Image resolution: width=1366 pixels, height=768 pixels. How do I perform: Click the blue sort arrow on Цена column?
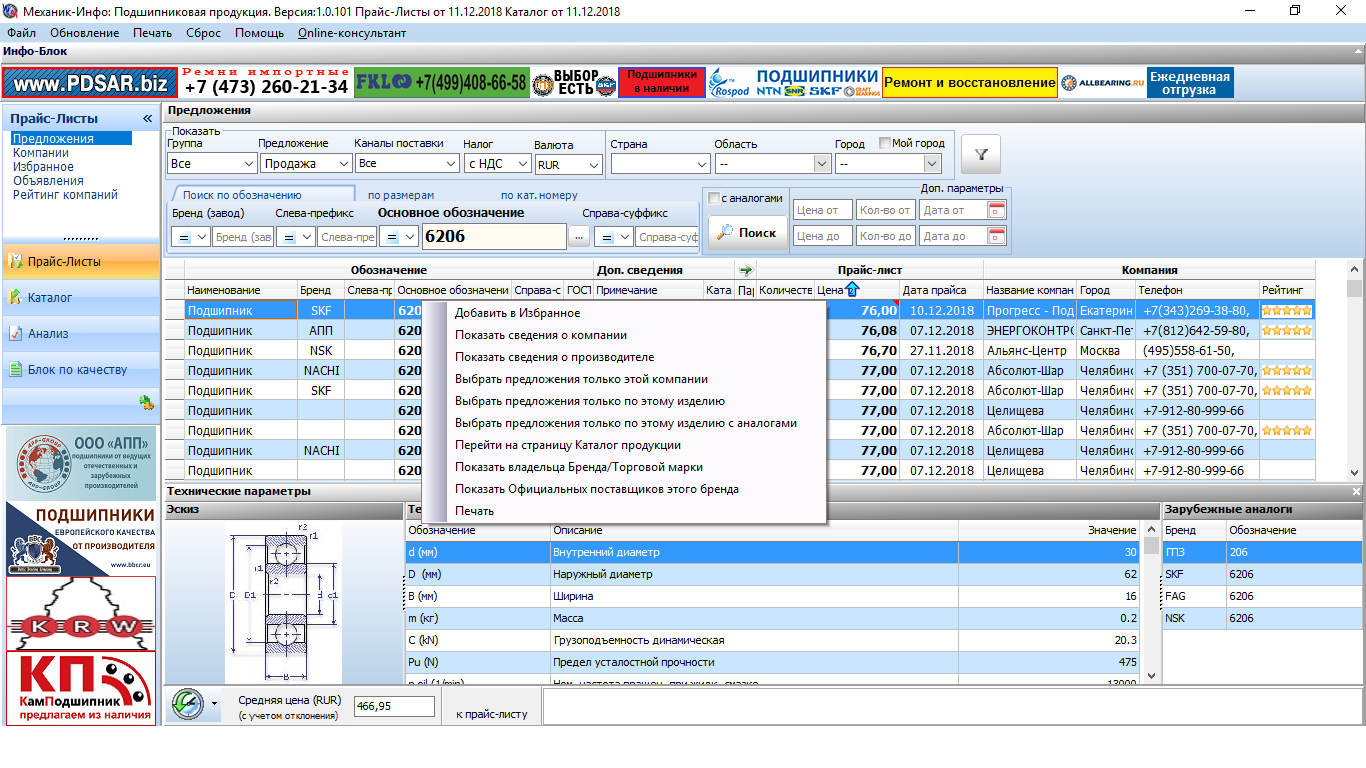(852, 290)
